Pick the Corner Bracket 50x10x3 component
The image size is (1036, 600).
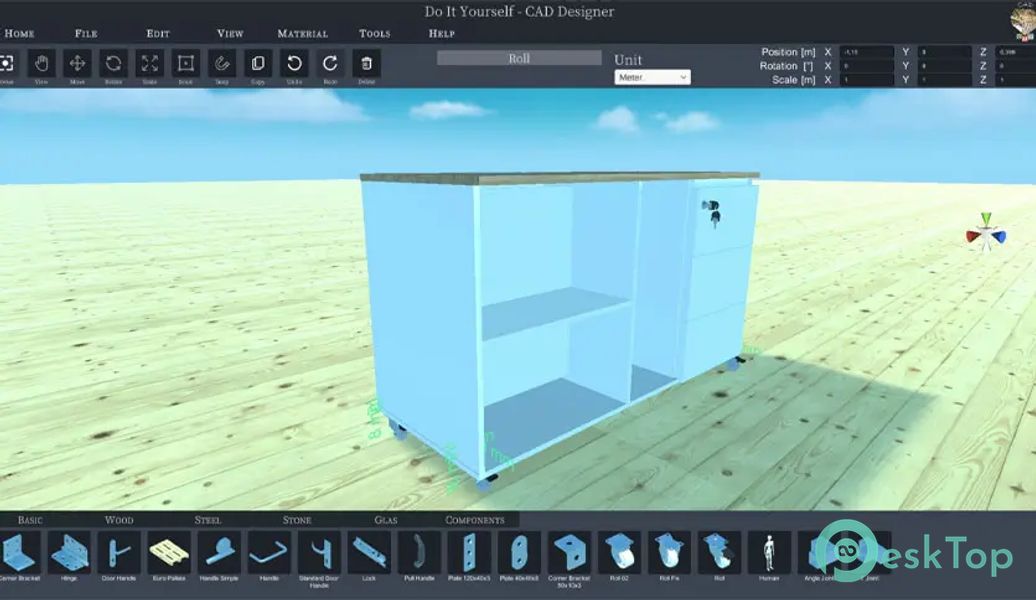point(569,552)
